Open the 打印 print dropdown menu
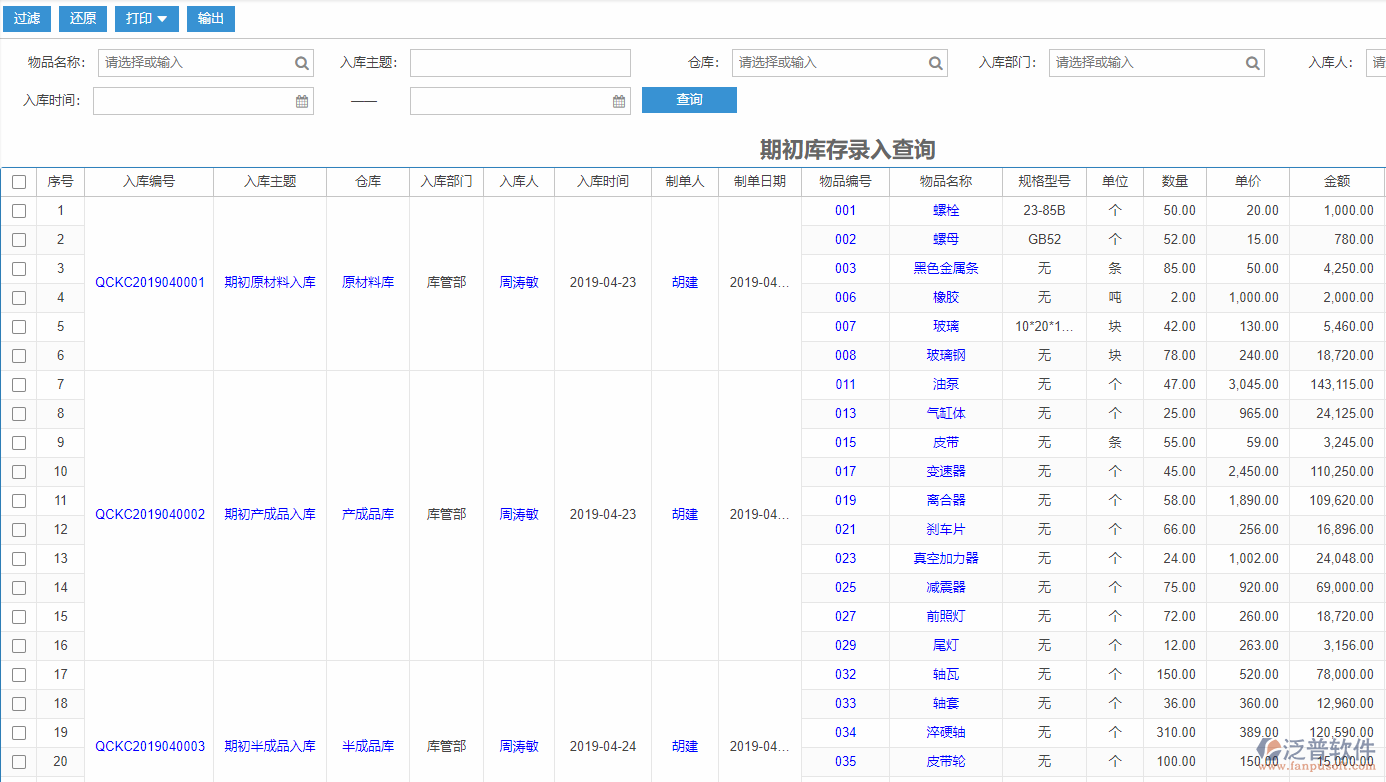1386x782 pixels. [146, 18]
